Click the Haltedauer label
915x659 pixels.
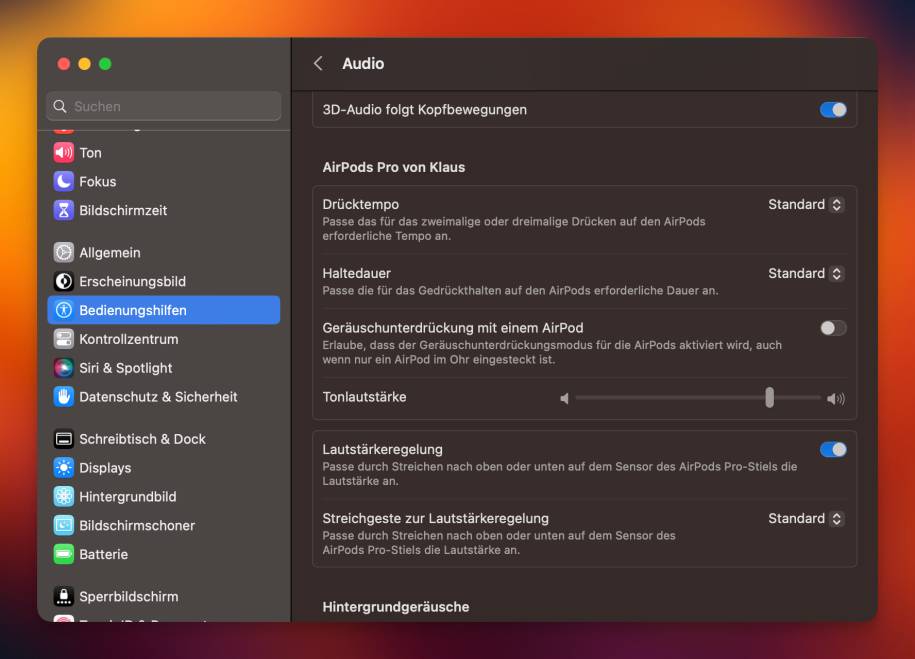click(357, 274)
